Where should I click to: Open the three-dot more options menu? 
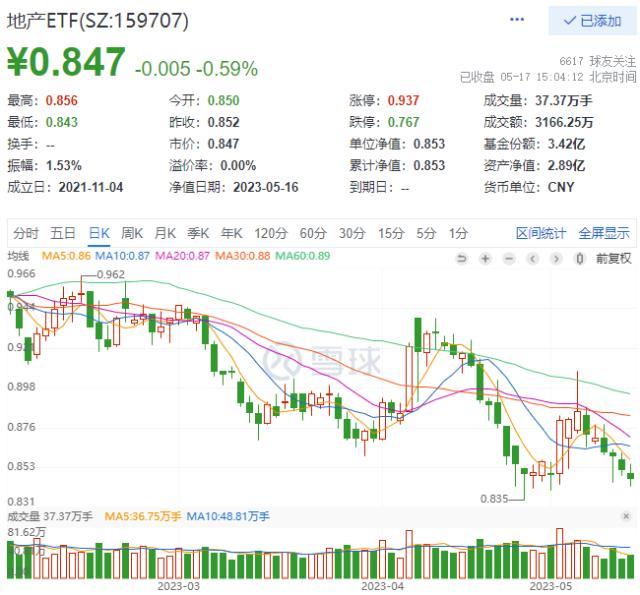[x=517, y=20]
